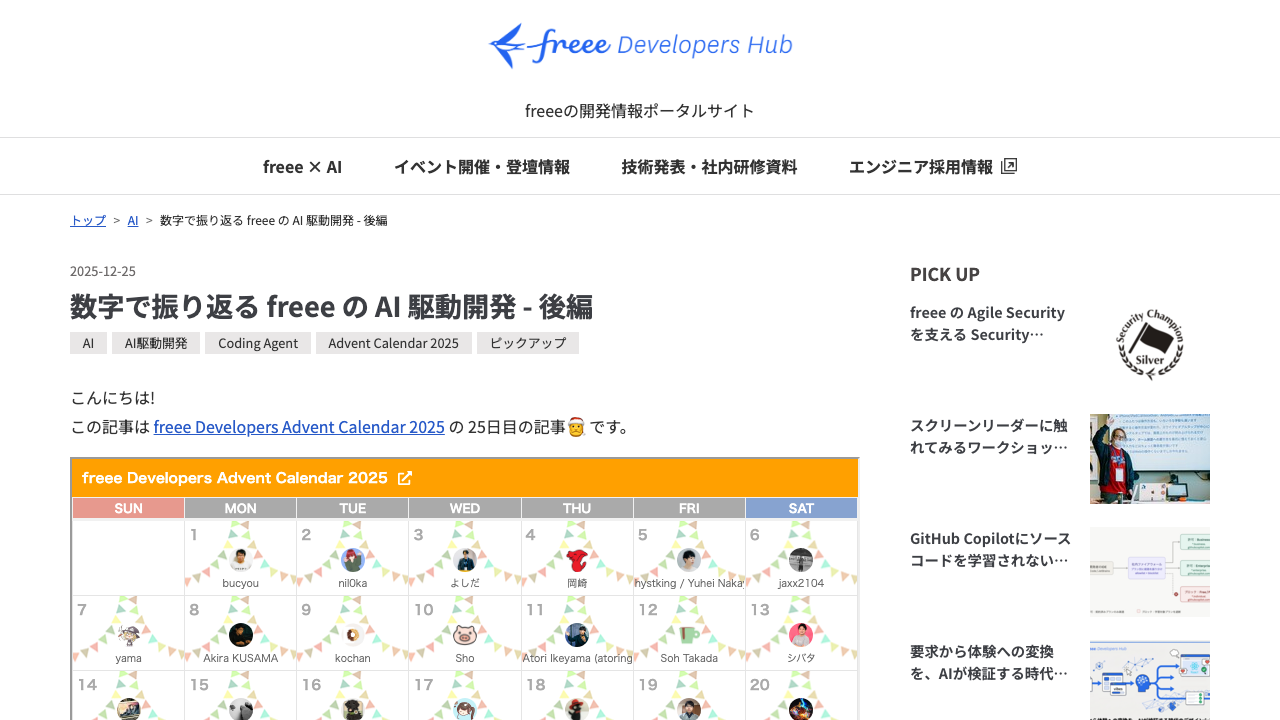This screenshot has width=1280, height=720.
Task: Click Sho pig avatar on day 10
Action: tap(464, 635)
